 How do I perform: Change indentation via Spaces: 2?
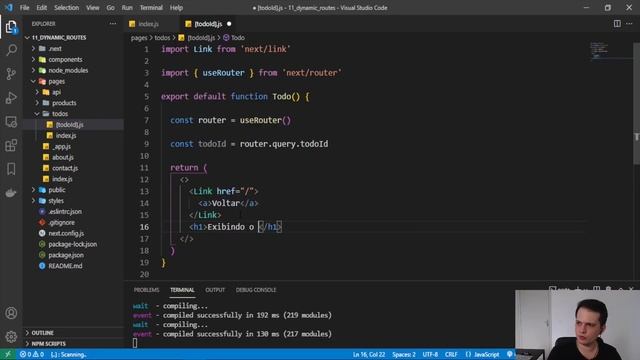[x=404, y=354]
